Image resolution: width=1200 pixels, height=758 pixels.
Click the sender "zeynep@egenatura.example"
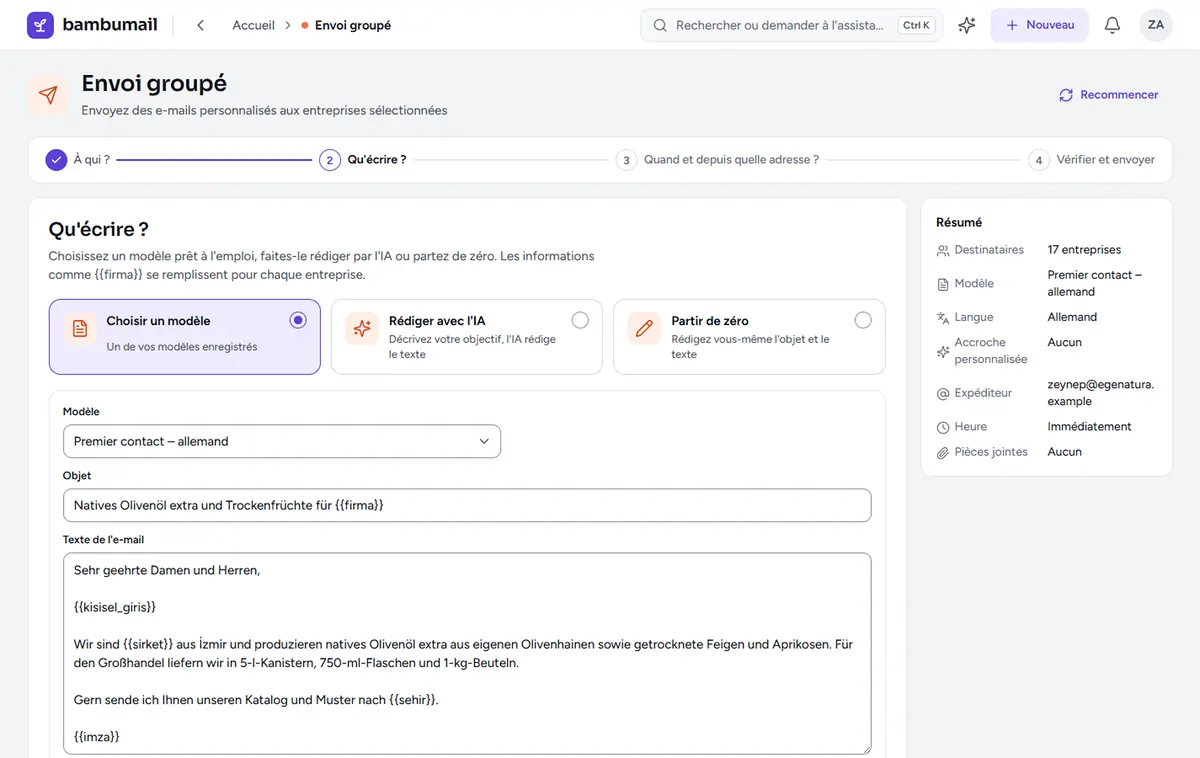(1100, 393)
